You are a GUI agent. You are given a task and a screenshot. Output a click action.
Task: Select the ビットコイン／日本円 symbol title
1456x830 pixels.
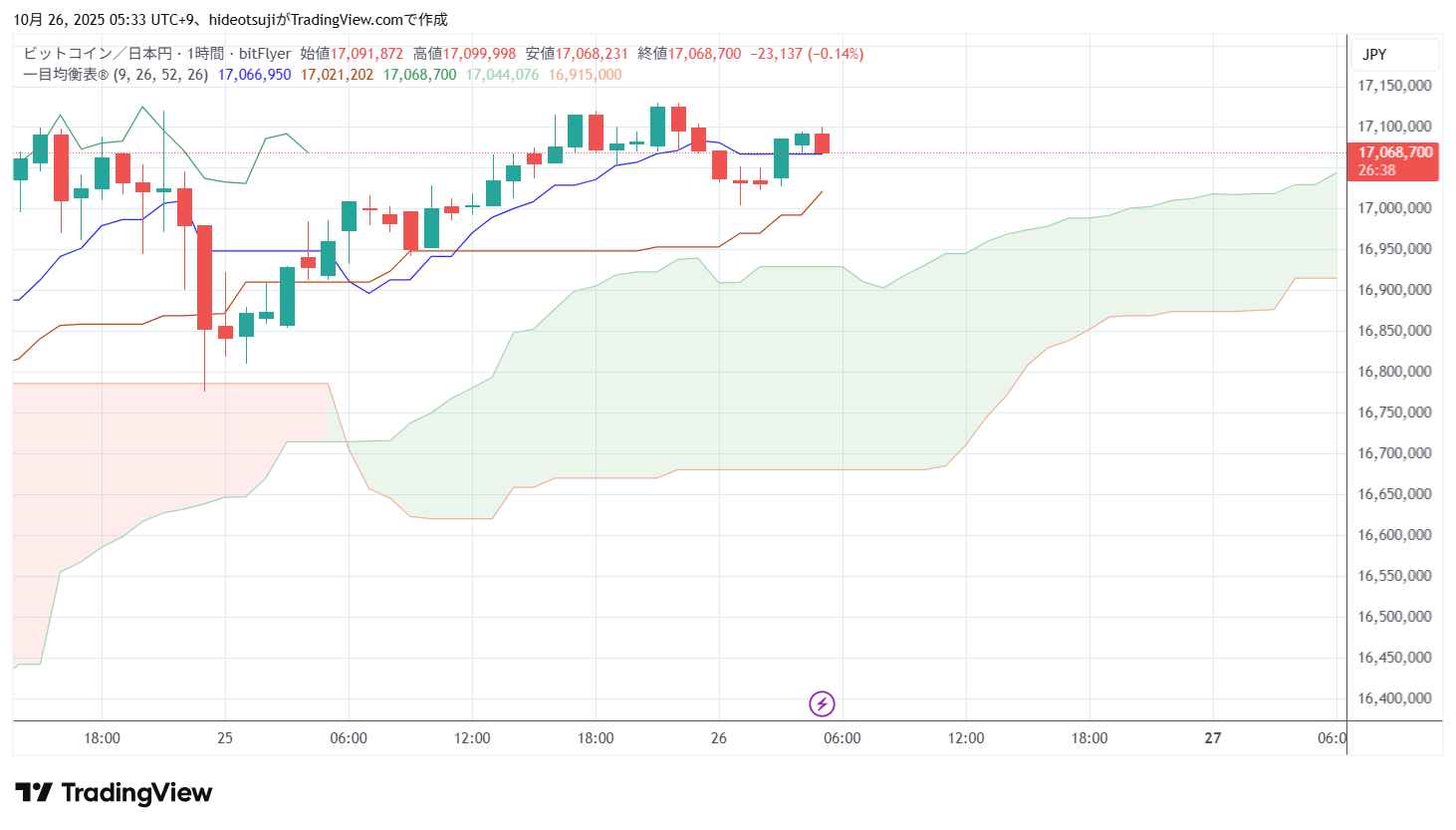pos(98,54)
